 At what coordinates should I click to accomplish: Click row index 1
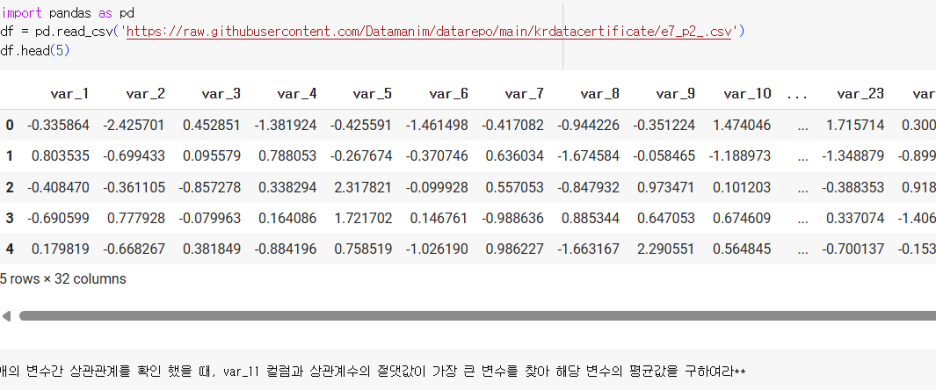point(10,156)
